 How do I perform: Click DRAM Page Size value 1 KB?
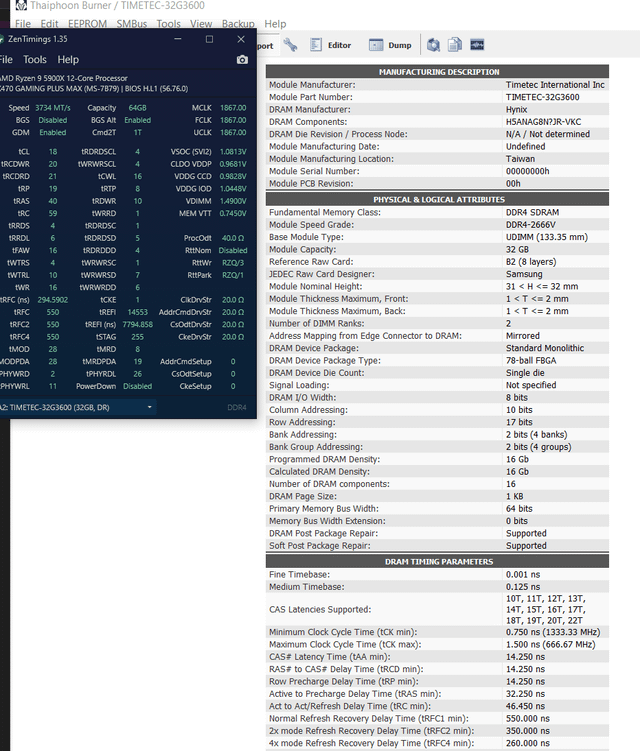point(514,497)
